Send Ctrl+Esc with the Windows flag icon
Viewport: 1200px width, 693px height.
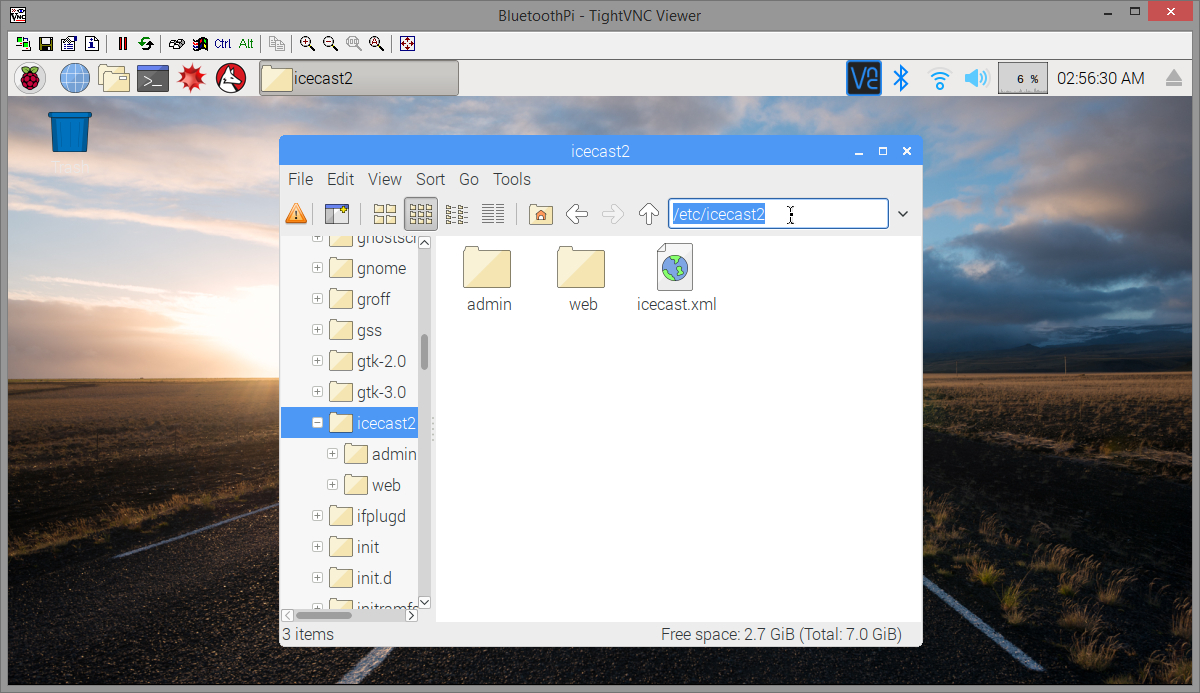click(x=200, y=44)
